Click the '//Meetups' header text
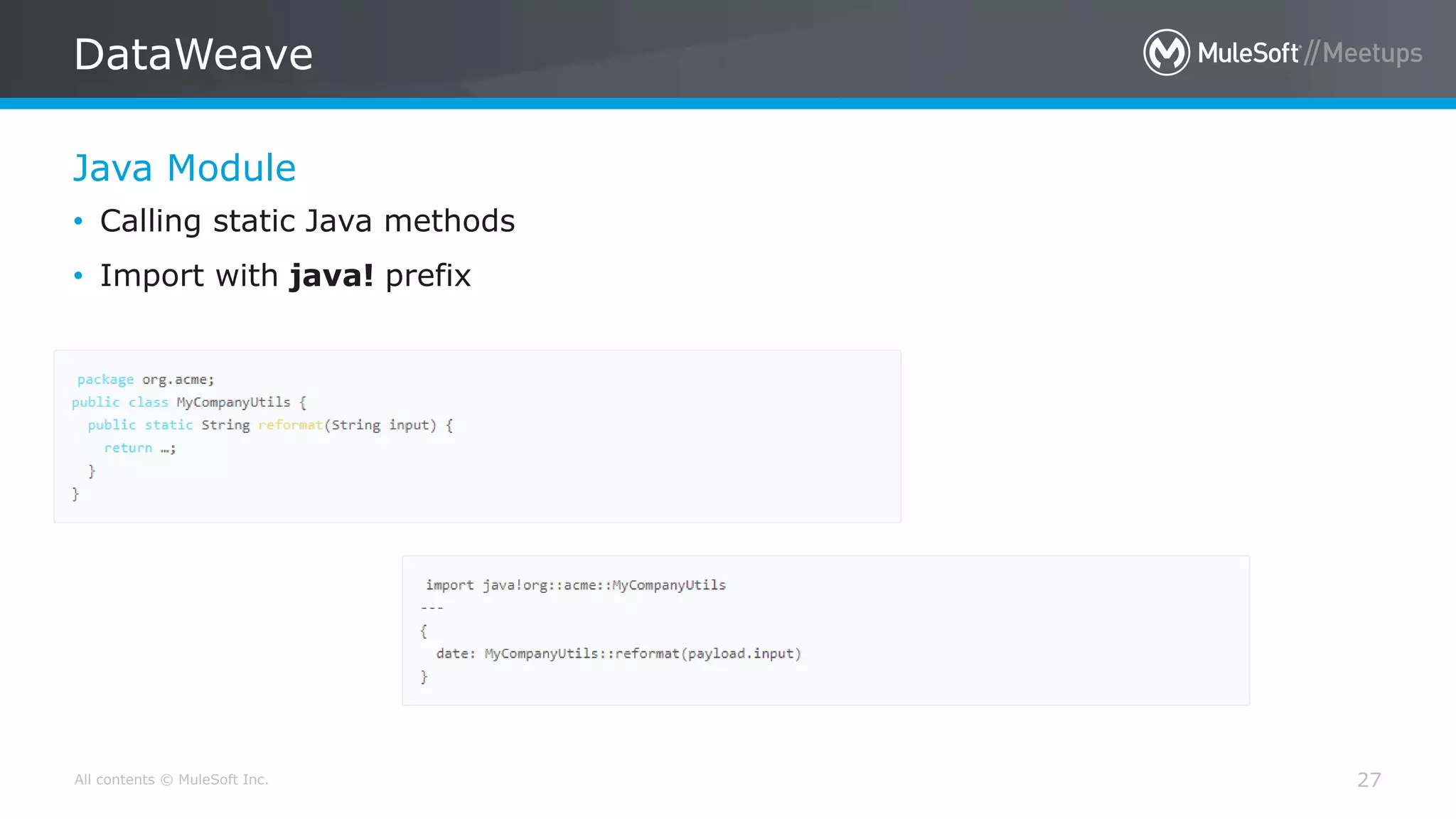The width and height of the screenshot is (1456, 819). tap(1363, 53)
